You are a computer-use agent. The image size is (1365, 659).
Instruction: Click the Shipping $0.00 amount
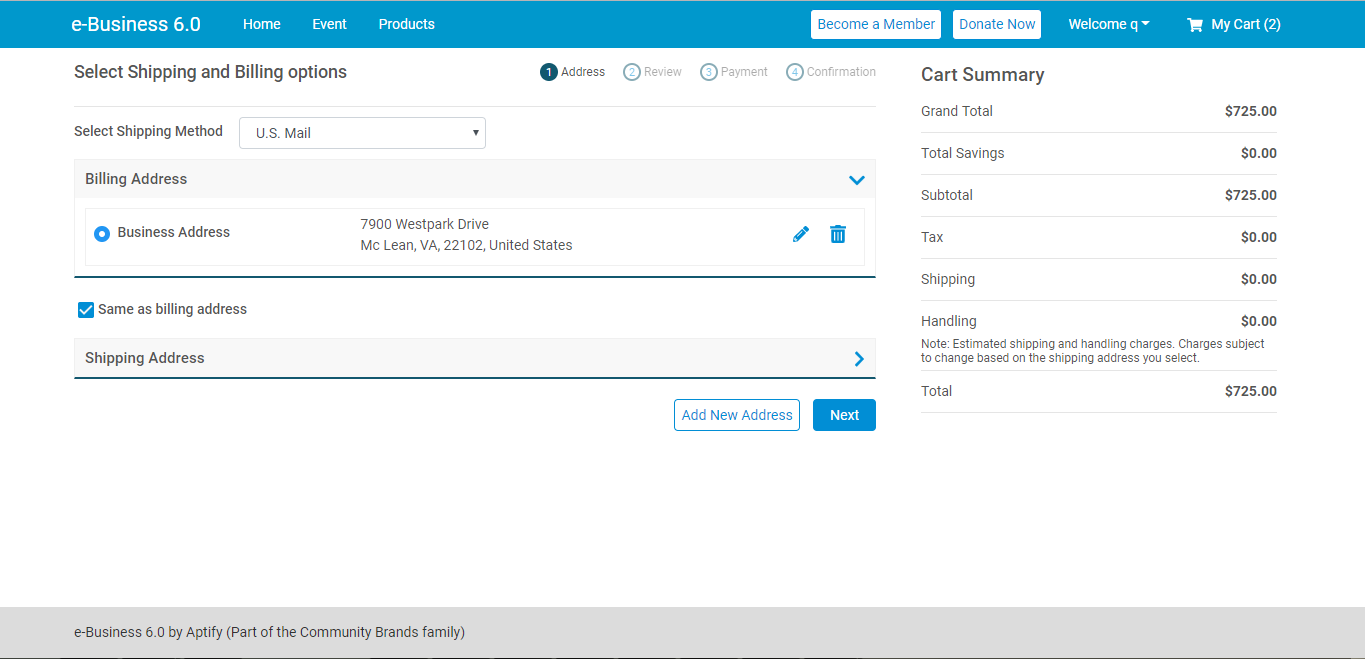coord(1259,279)
